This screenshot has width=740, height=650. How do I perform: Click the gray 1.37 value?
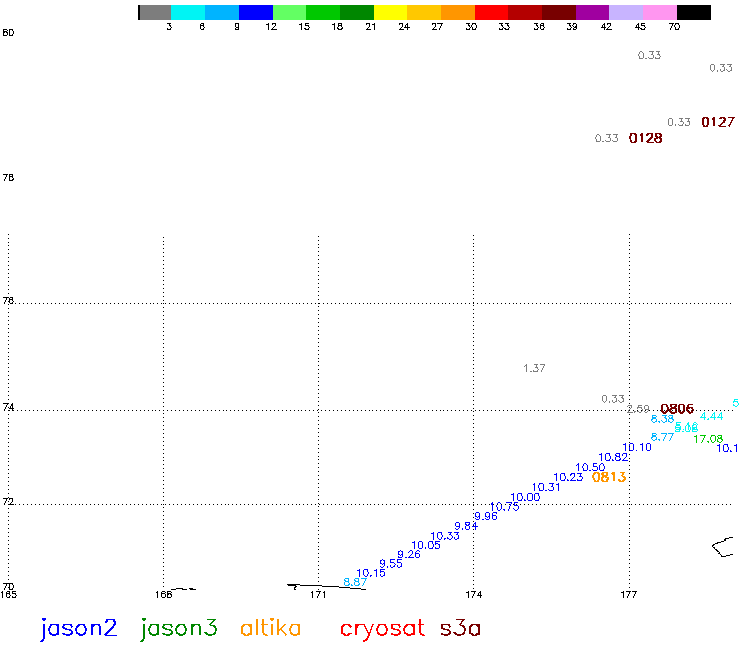coord(534,368)
